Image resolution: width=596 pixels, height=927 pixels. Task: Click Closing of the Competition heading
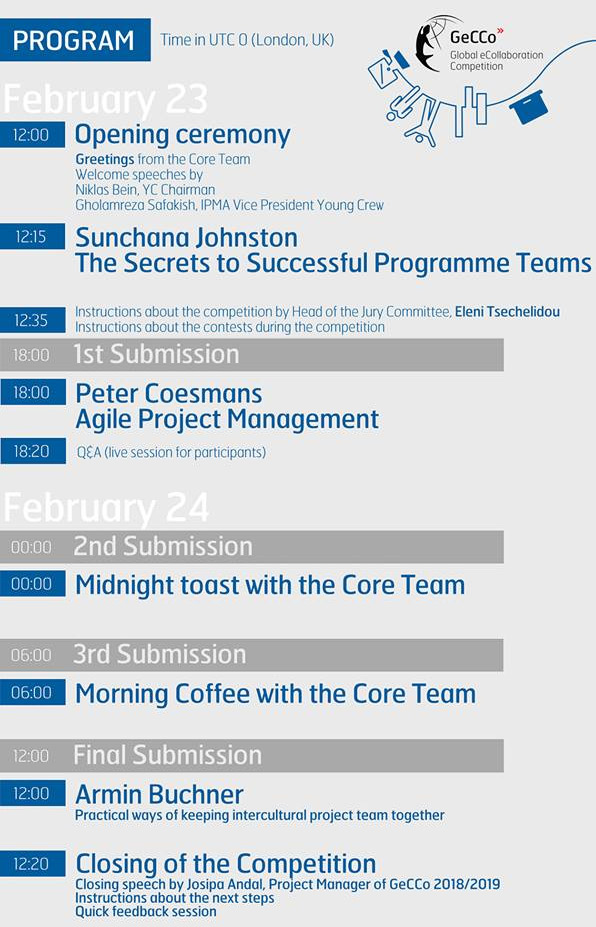(226, 864)
